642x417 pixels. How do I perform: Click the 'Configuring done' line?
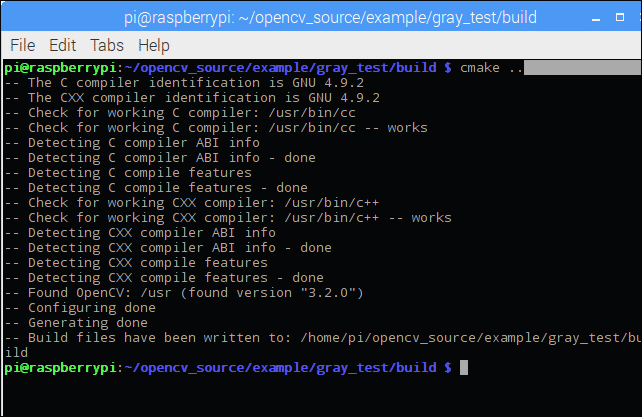coord(80,308)
